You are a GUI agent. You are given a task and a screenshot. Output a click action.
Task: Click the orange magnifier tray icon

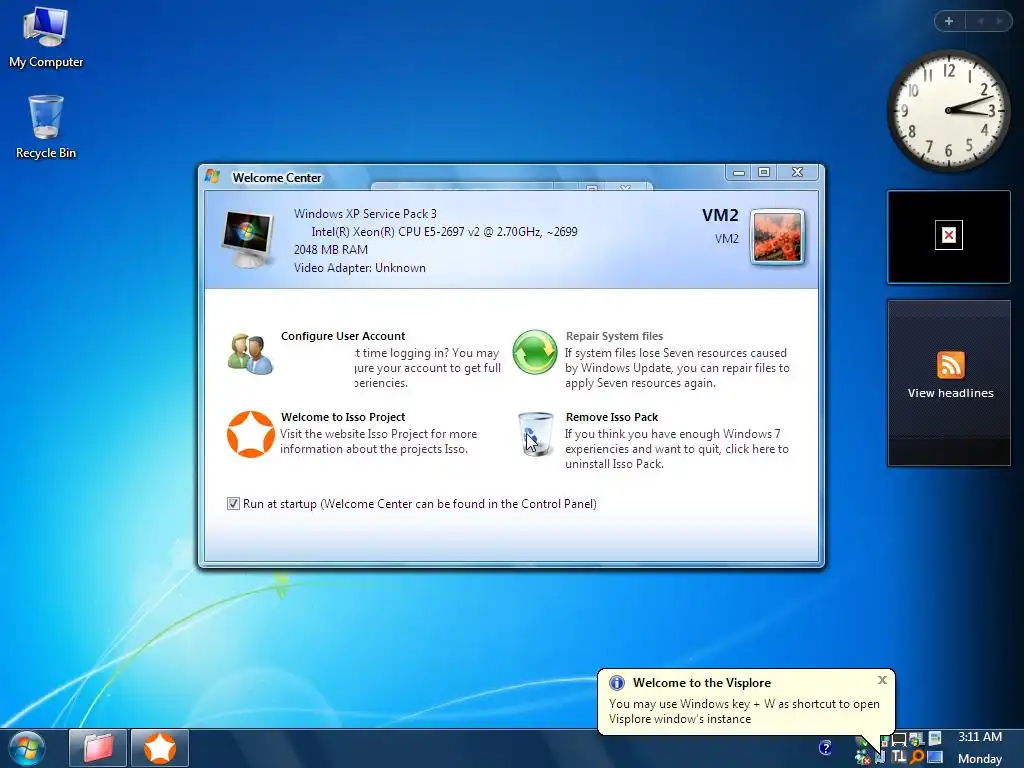click(918, 758)
